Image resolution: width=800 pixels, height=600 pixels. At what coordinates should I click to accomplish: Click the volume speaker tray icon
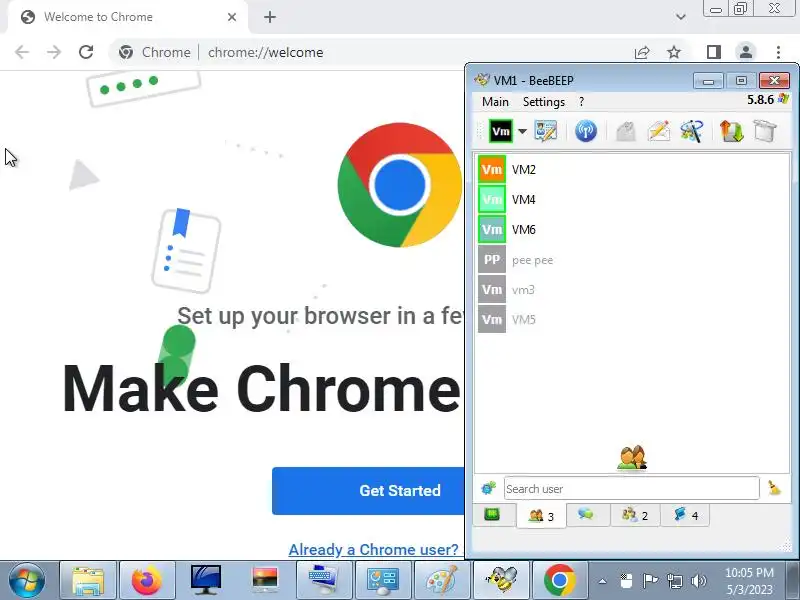coord(698,581)
